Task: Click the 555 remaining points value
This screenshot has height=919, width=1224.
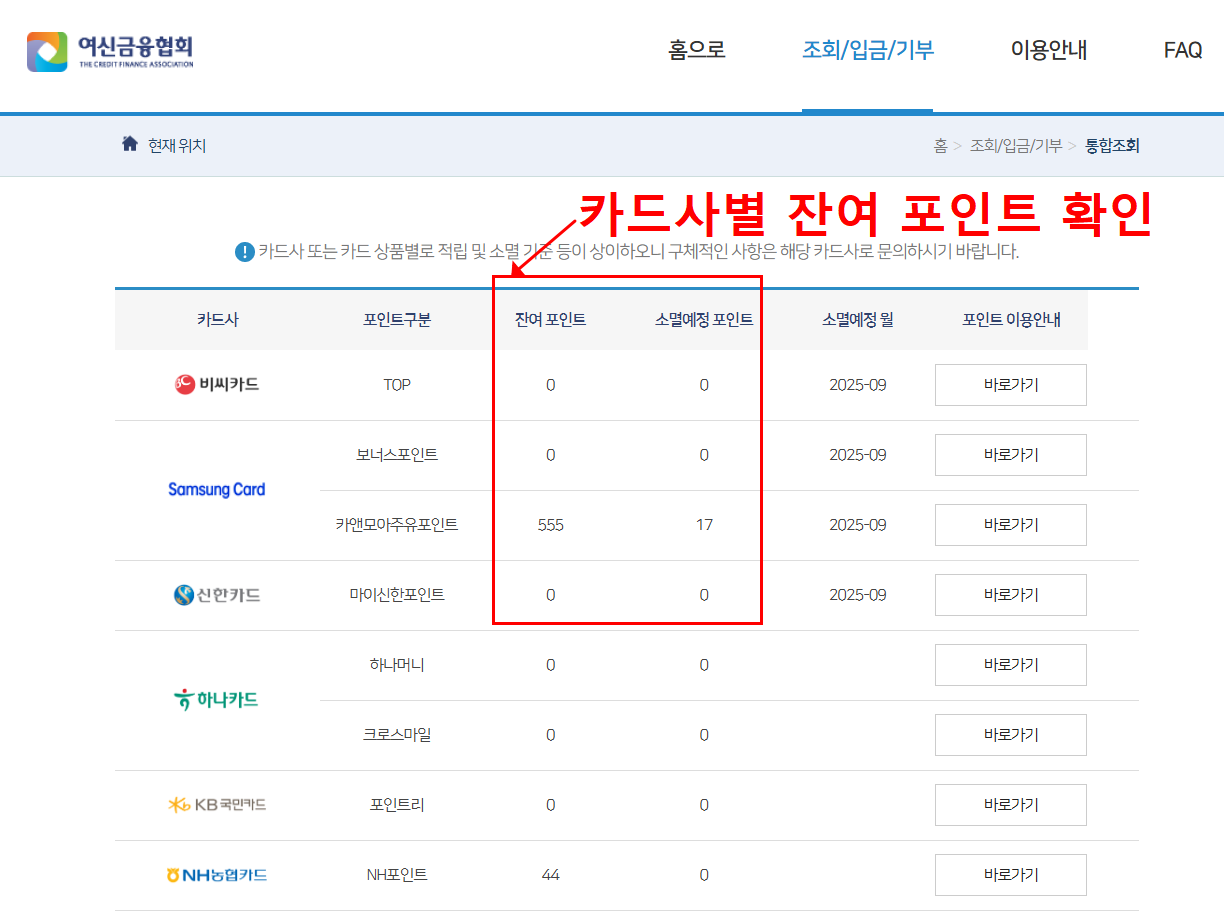Action: click(x=550, y=525)
